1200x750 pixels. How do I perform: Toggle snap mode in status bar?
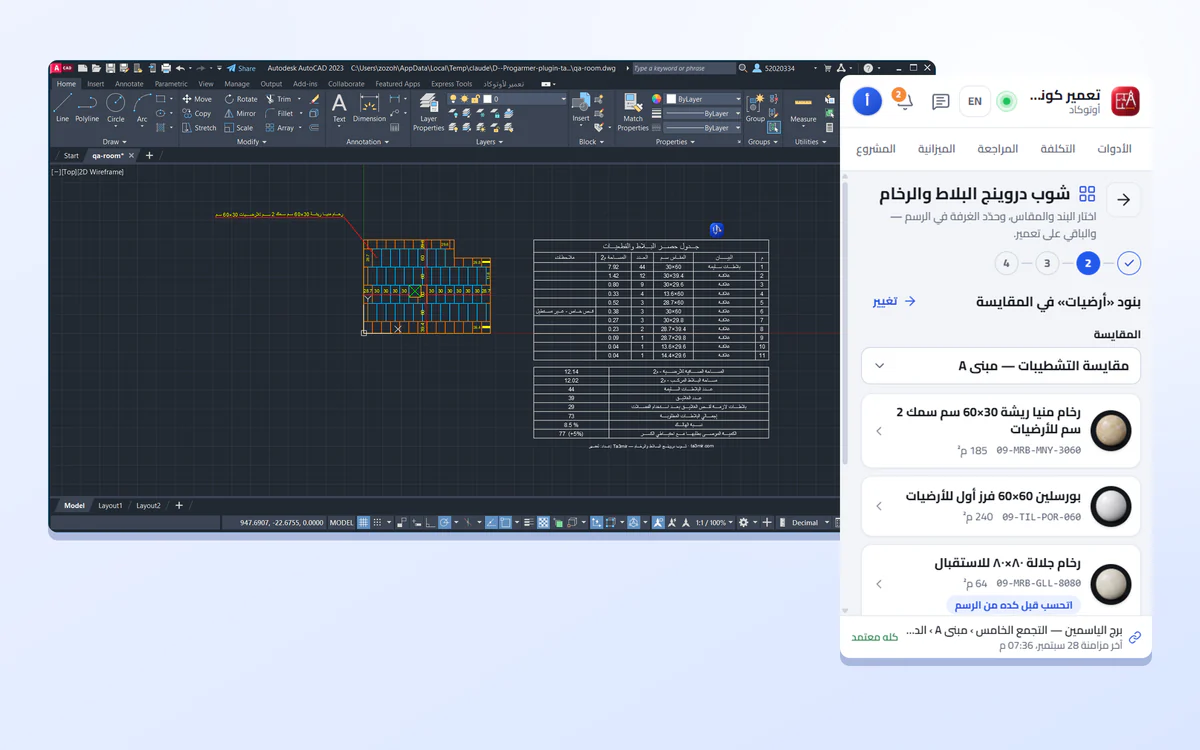(x=378, y=522)
